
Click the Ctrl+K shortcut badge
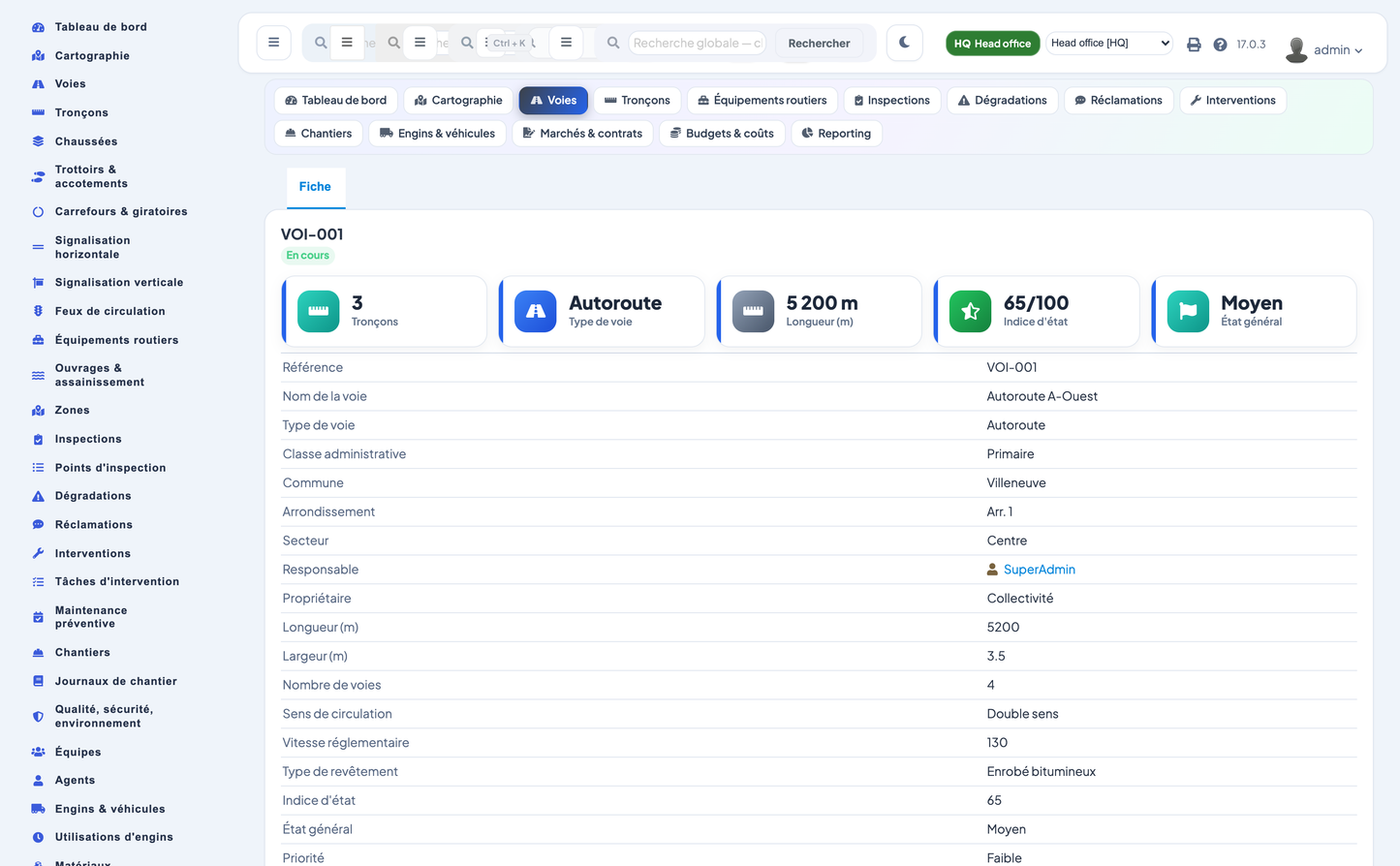pos(509,43)
